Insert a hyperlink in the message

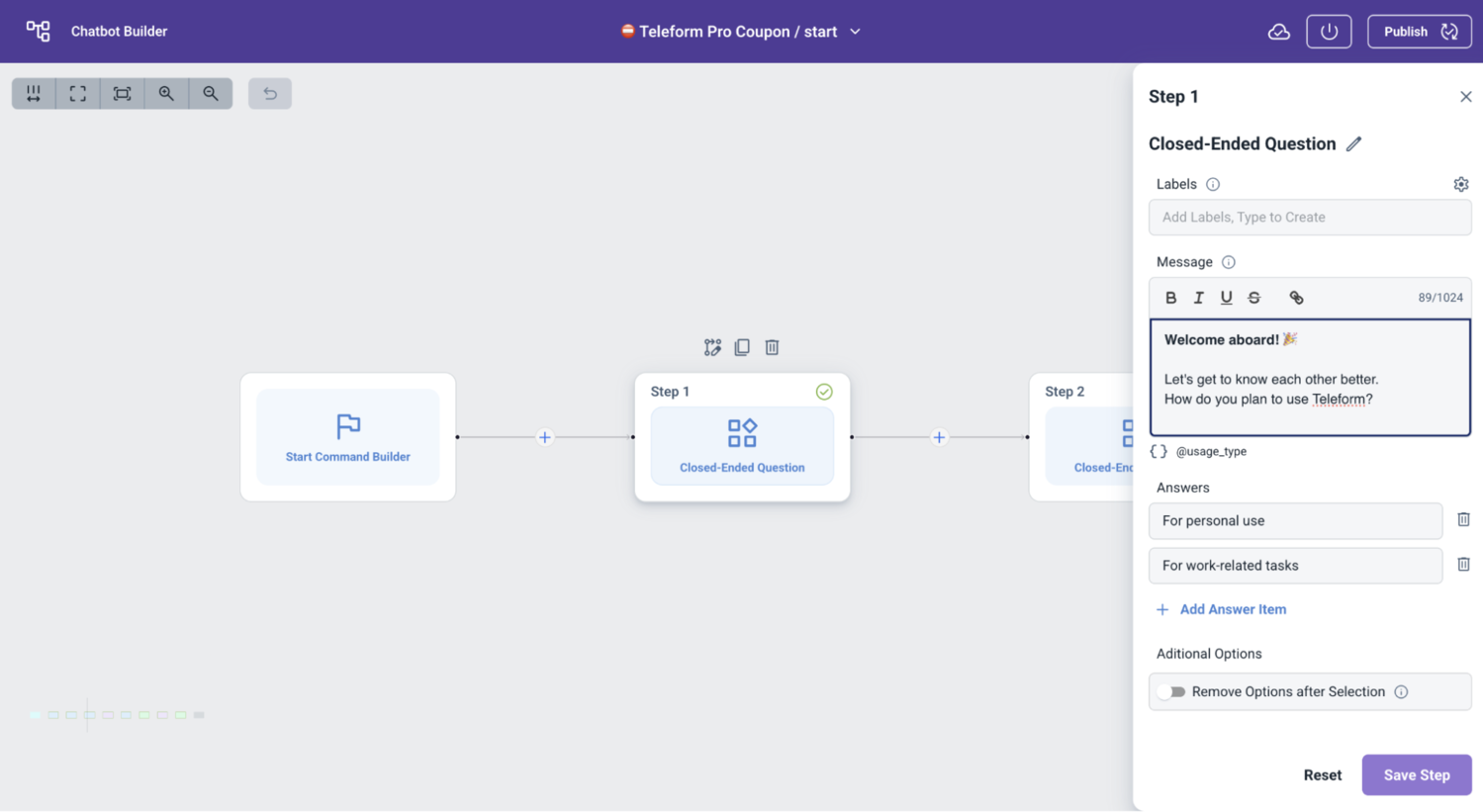[1296, 298]
